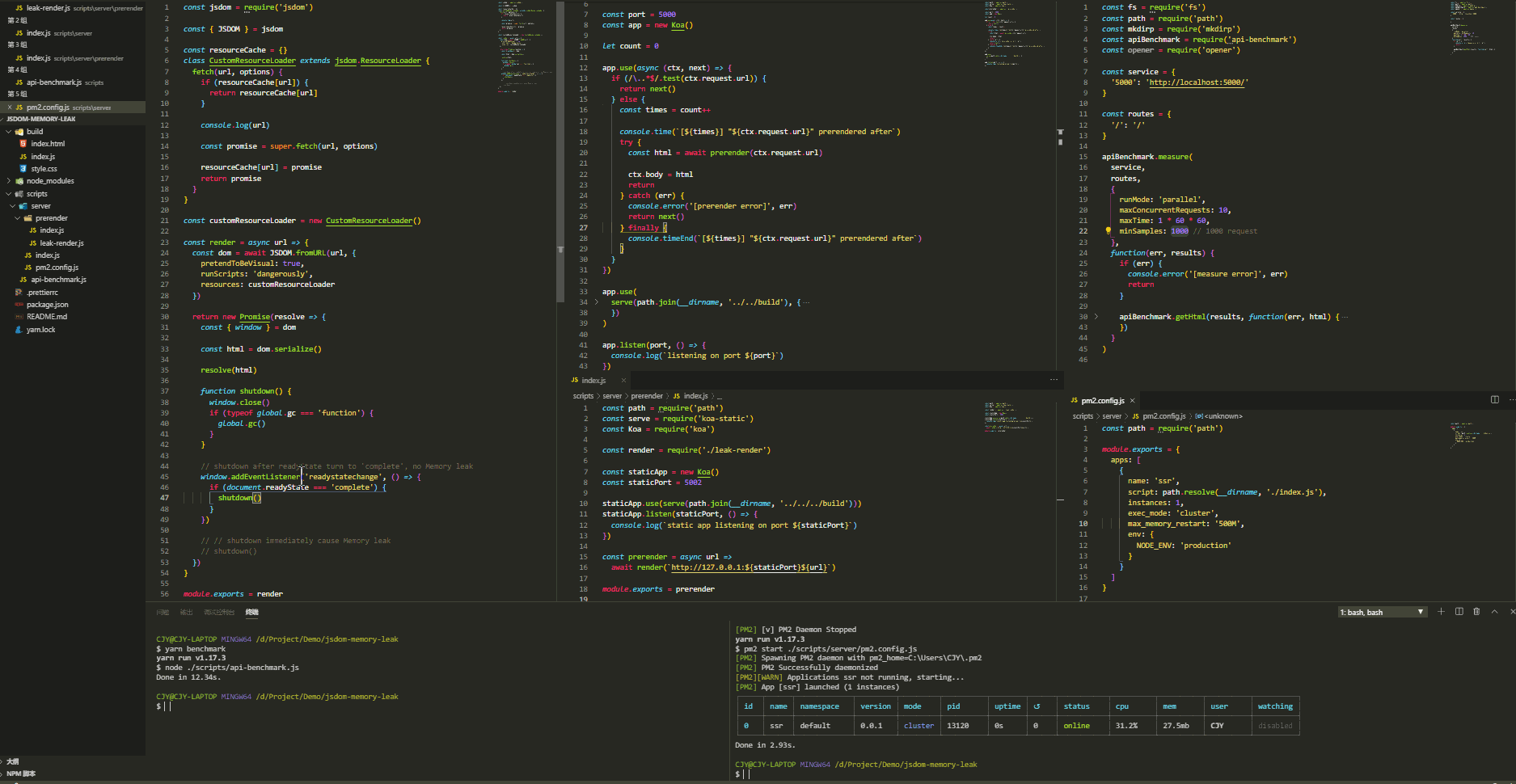Open yarn.lock from the explorer

point(41,330)
